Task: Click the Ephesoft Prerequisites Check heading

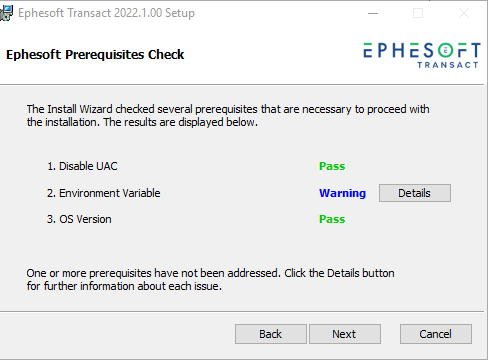Action: click(x=95, y=55)
